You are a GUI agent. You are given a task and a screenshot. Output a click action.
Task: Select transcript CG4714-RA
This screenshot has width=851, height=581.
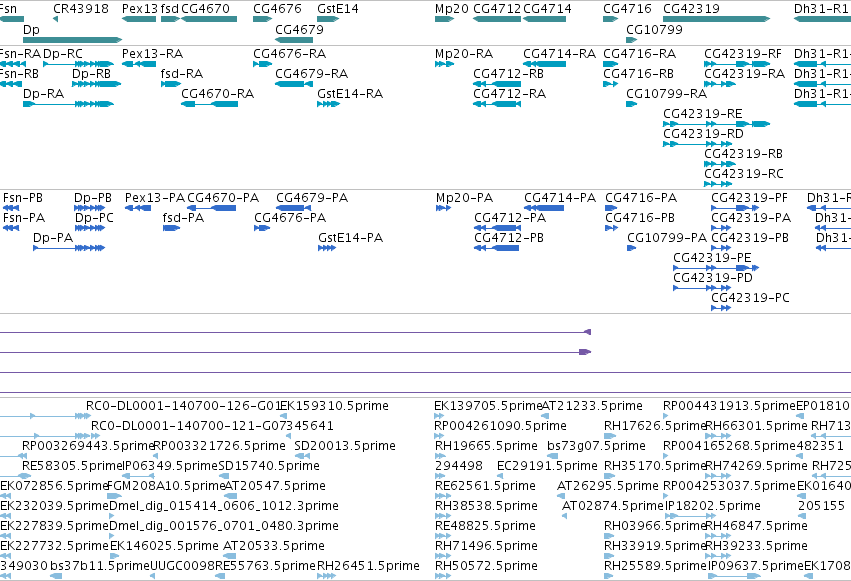560,54
